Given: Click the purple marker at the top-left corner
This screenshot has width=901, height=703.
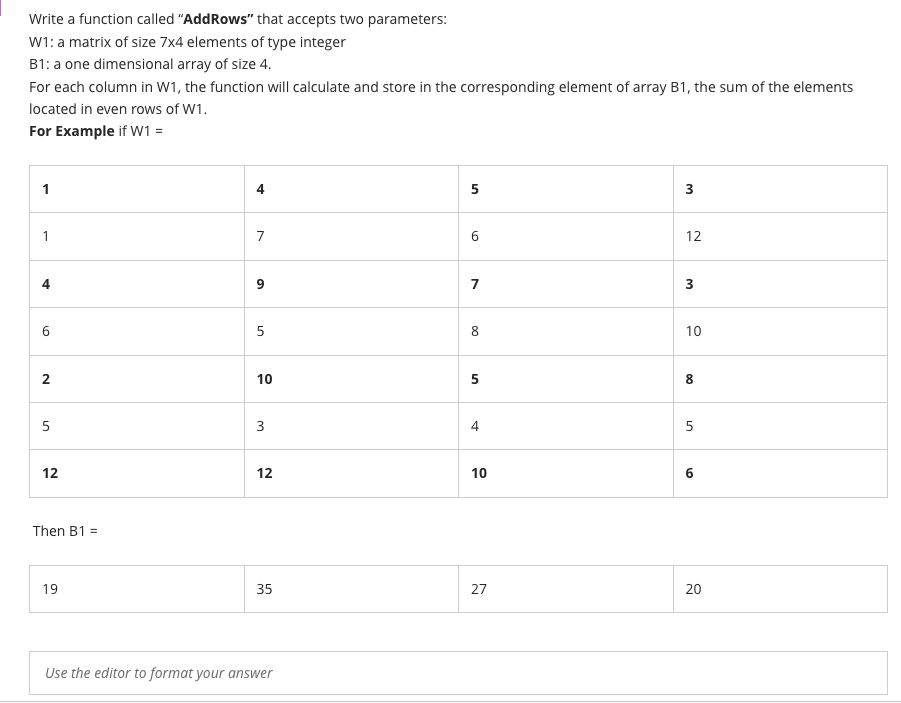Looking at the screenshot, I should [x=3, y=6].
